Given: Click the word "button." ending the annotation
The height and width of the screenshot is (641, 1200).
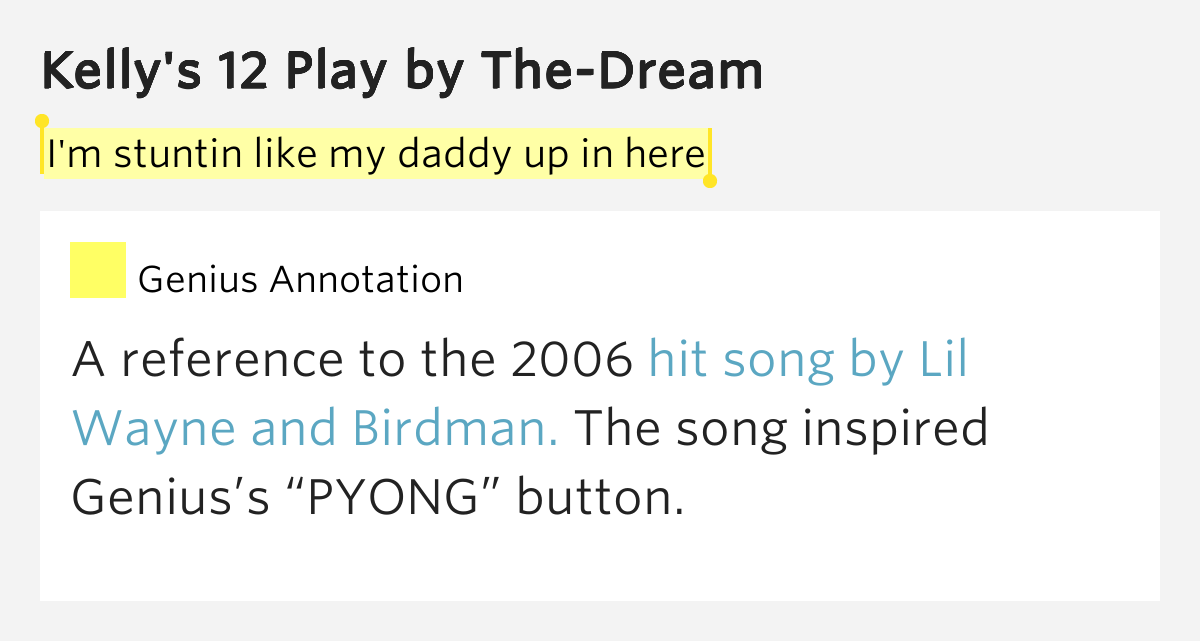Looking at the screenshot, I should (600, 497).
